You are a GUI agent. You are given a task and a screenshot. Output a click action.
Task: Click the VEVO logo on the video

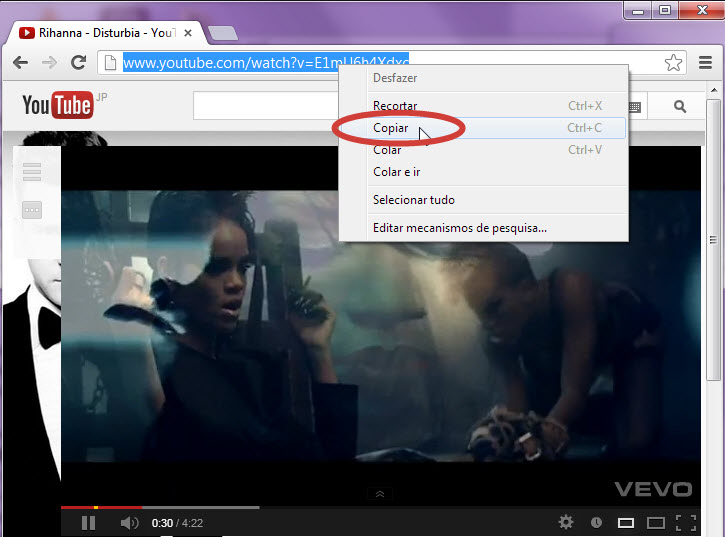pos(653,489)
